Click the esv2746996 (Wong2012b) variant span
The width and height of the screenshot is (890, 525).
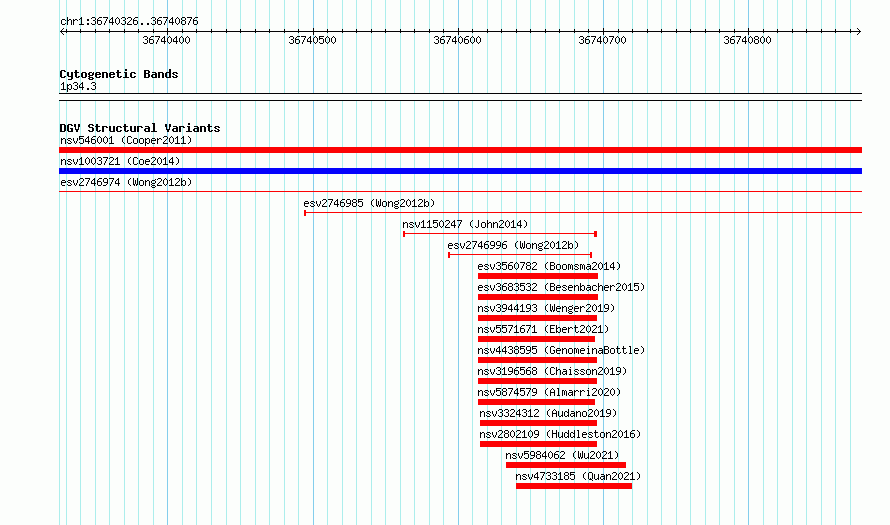coord(520,255)
